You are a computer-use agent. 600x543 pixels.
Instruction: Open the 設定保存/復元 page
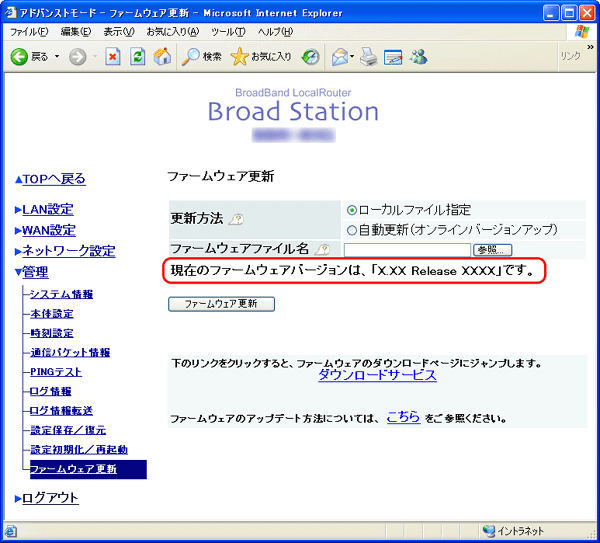pyautogui.click(x=68, y=430)
